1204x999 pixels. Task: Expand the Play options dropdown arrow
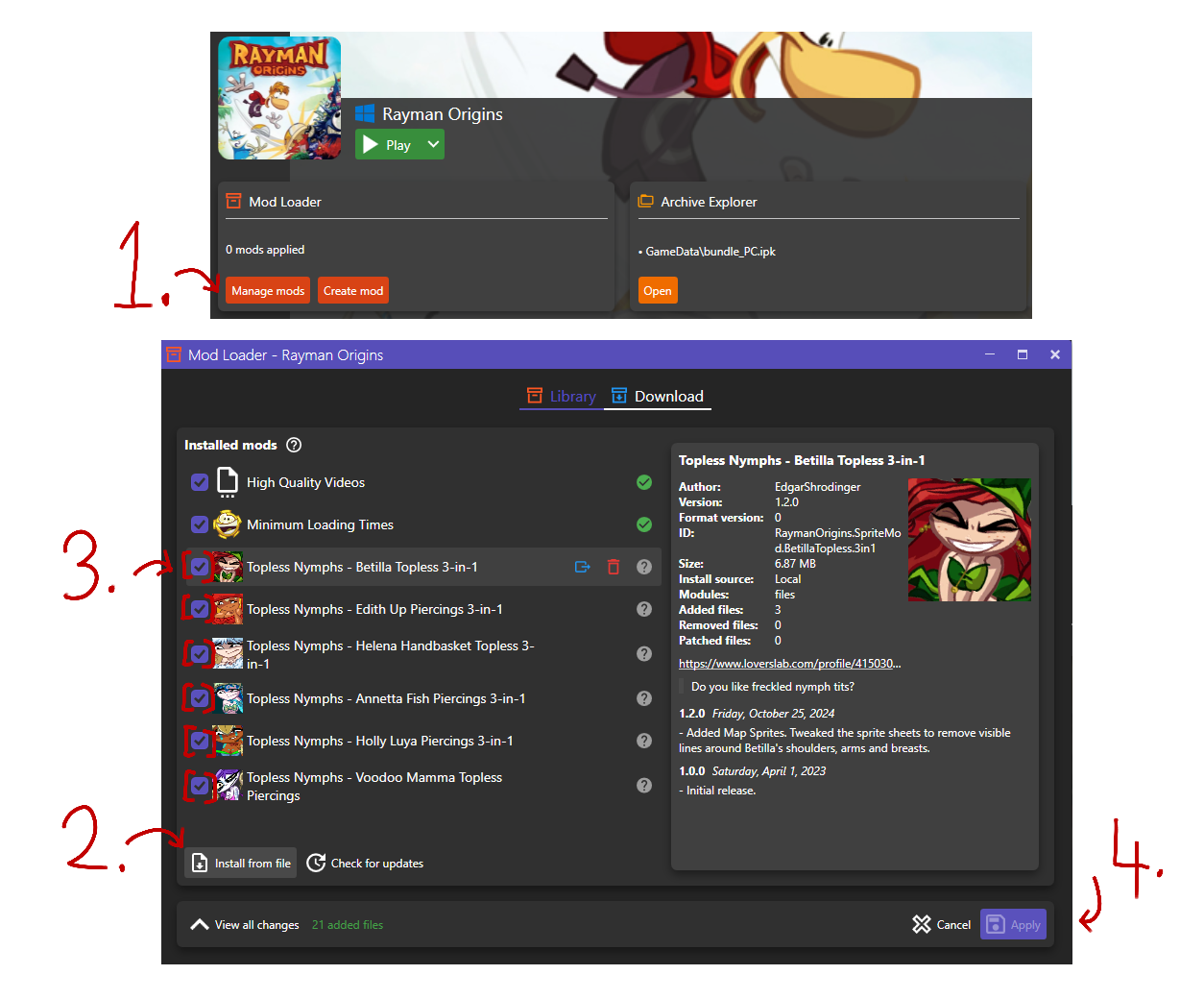click(x=433, y=145)
